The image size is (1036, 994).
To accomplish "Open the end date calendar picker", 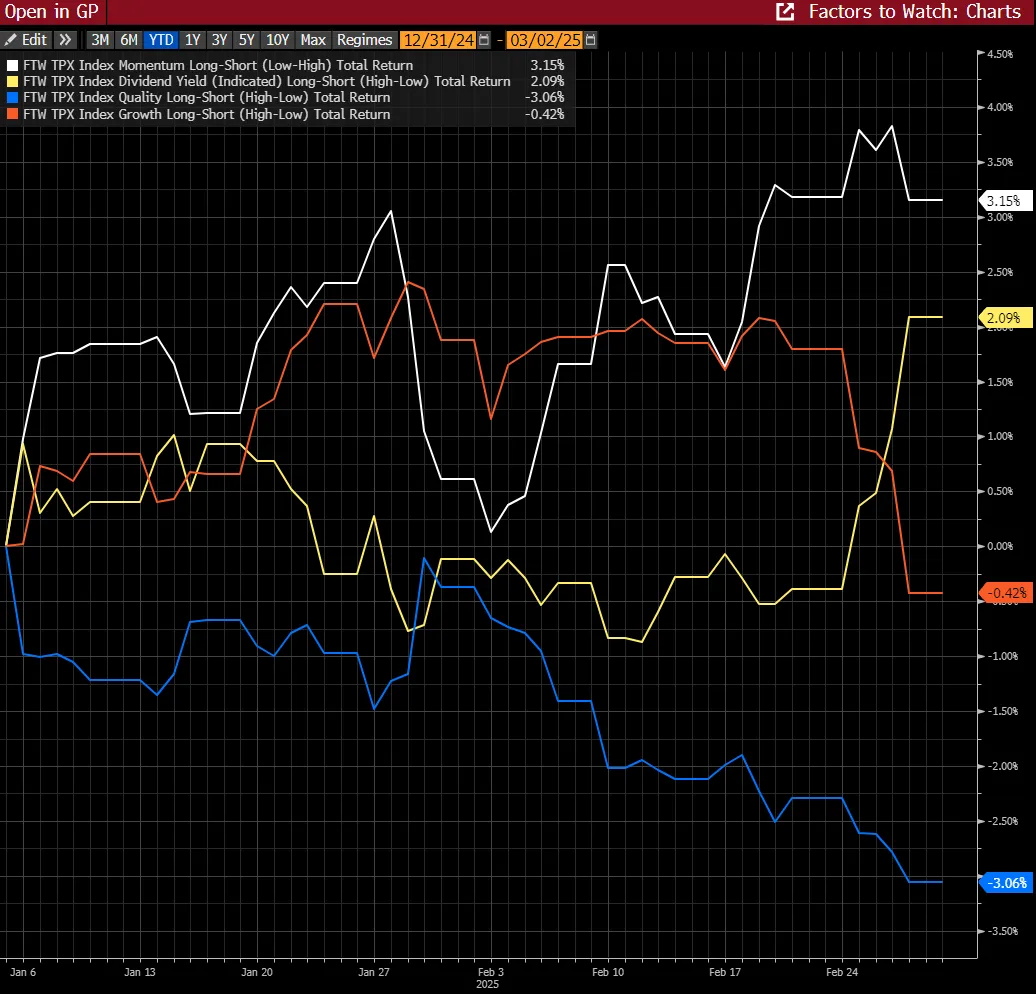I will [591, 40].
